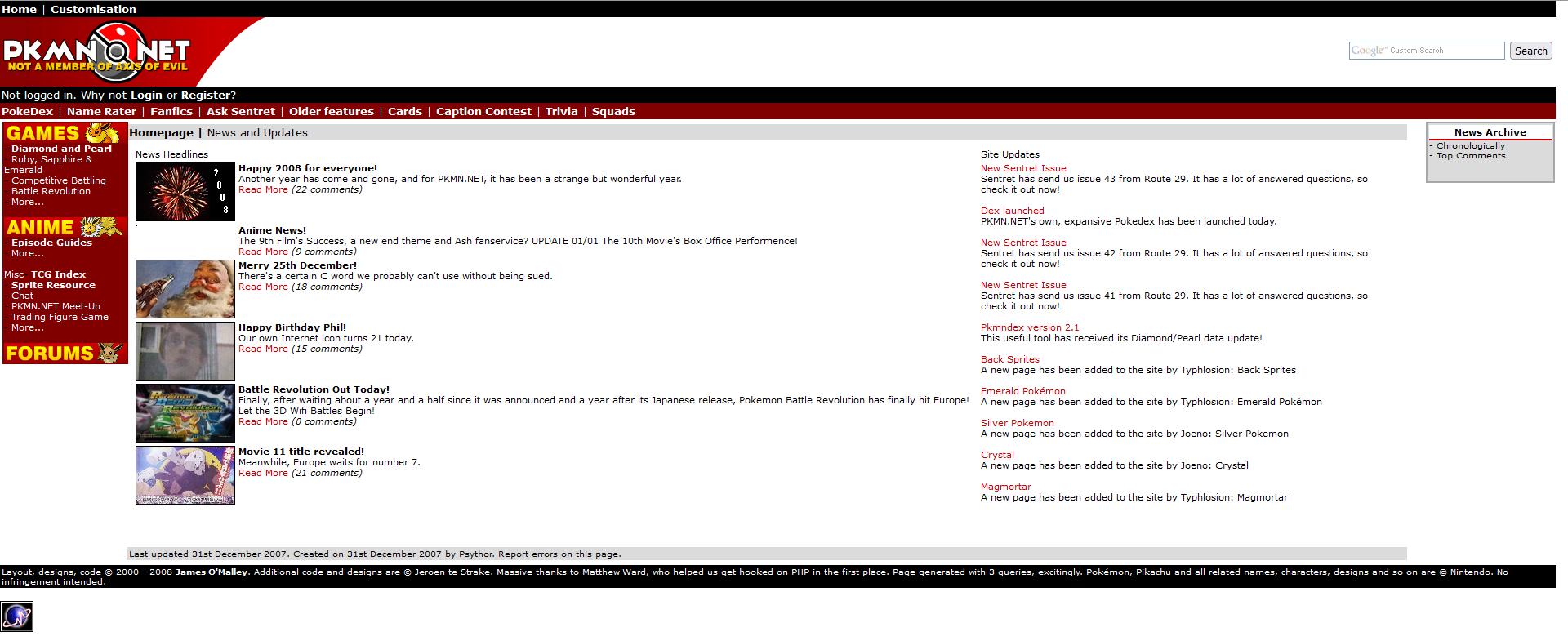Open the Trivia nav item
Image resolution: width=1568 pixels, height=641 pixels.
point(561,111)
